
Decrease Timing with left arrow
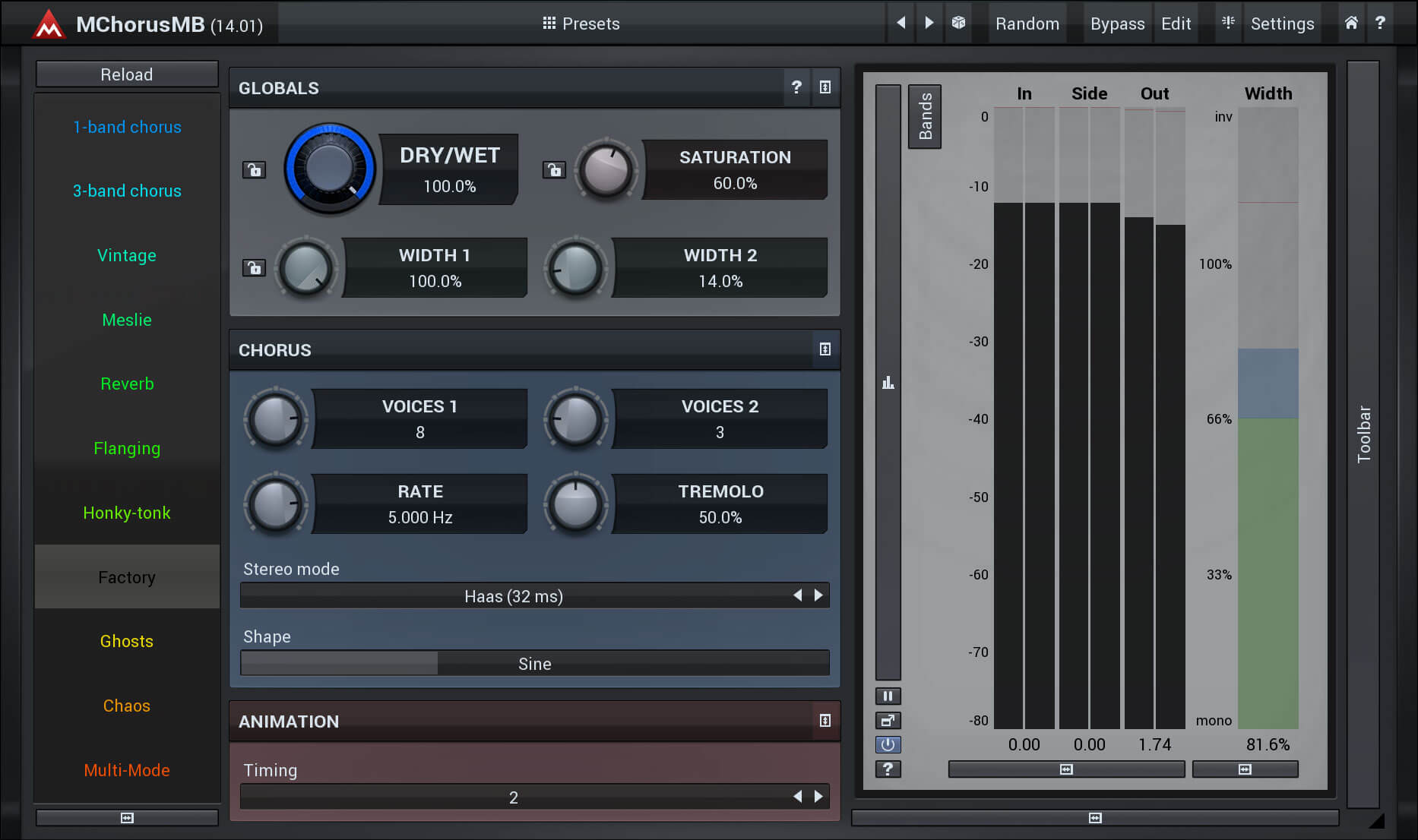798,796
